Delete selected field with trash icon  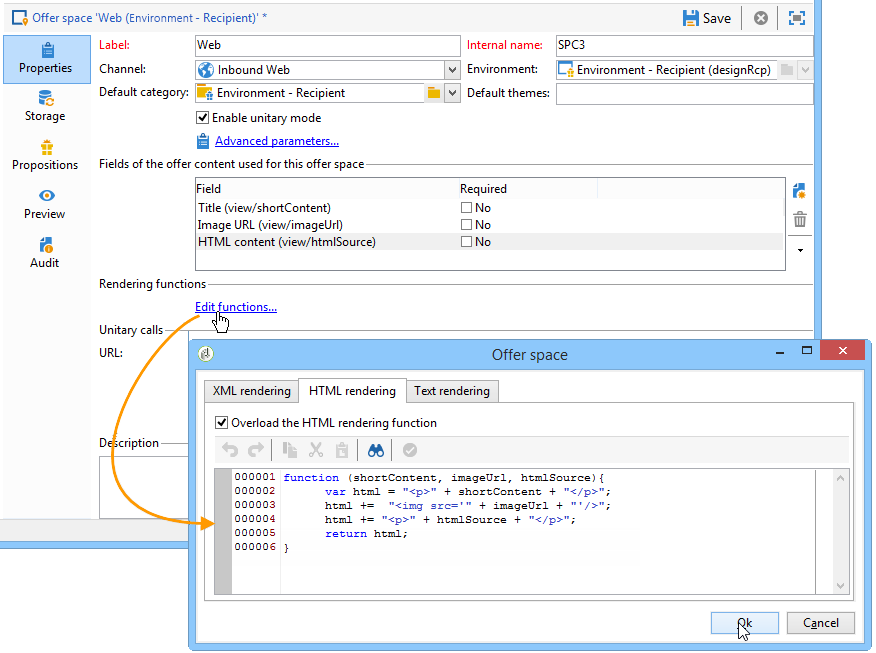point(800,220)
